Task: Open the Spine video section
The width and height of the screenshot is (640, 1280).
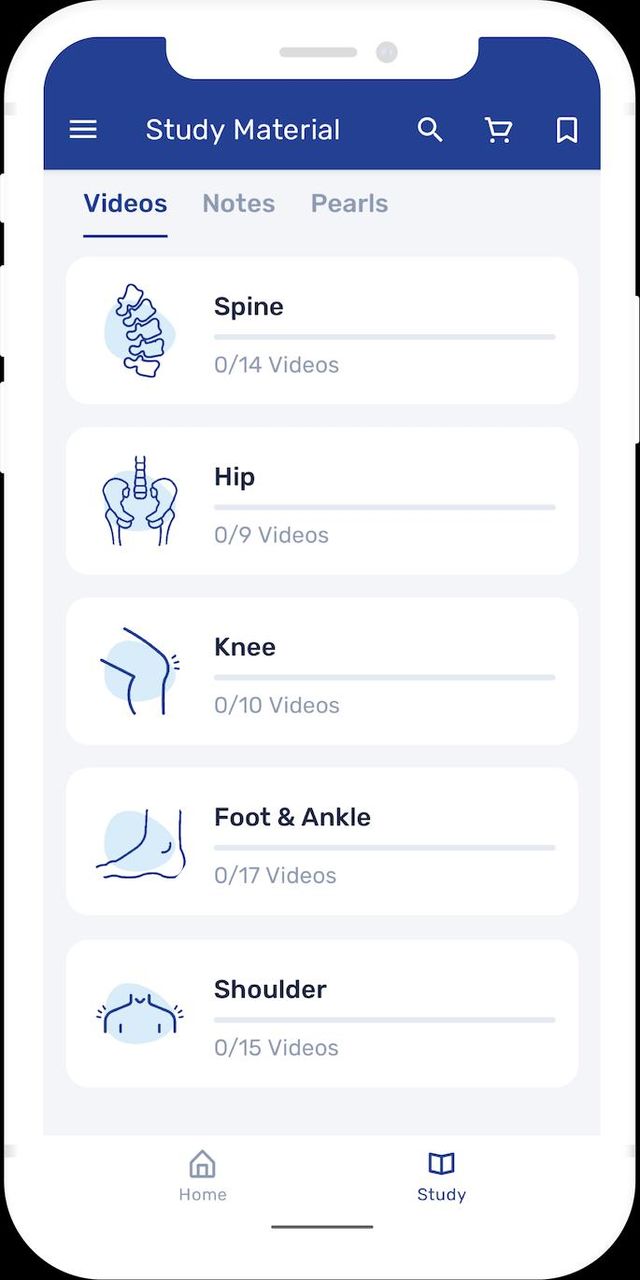Action: [x=320, y=330]
